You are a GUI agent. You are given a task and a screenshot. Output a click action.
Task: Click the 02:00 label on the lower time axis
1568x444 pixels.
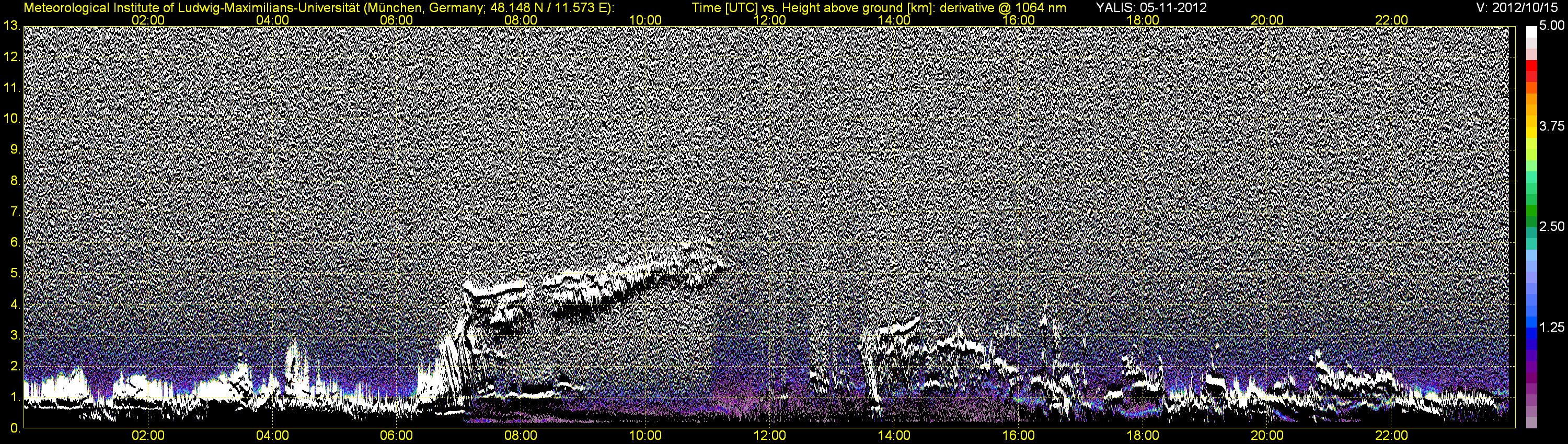point(148,436)
